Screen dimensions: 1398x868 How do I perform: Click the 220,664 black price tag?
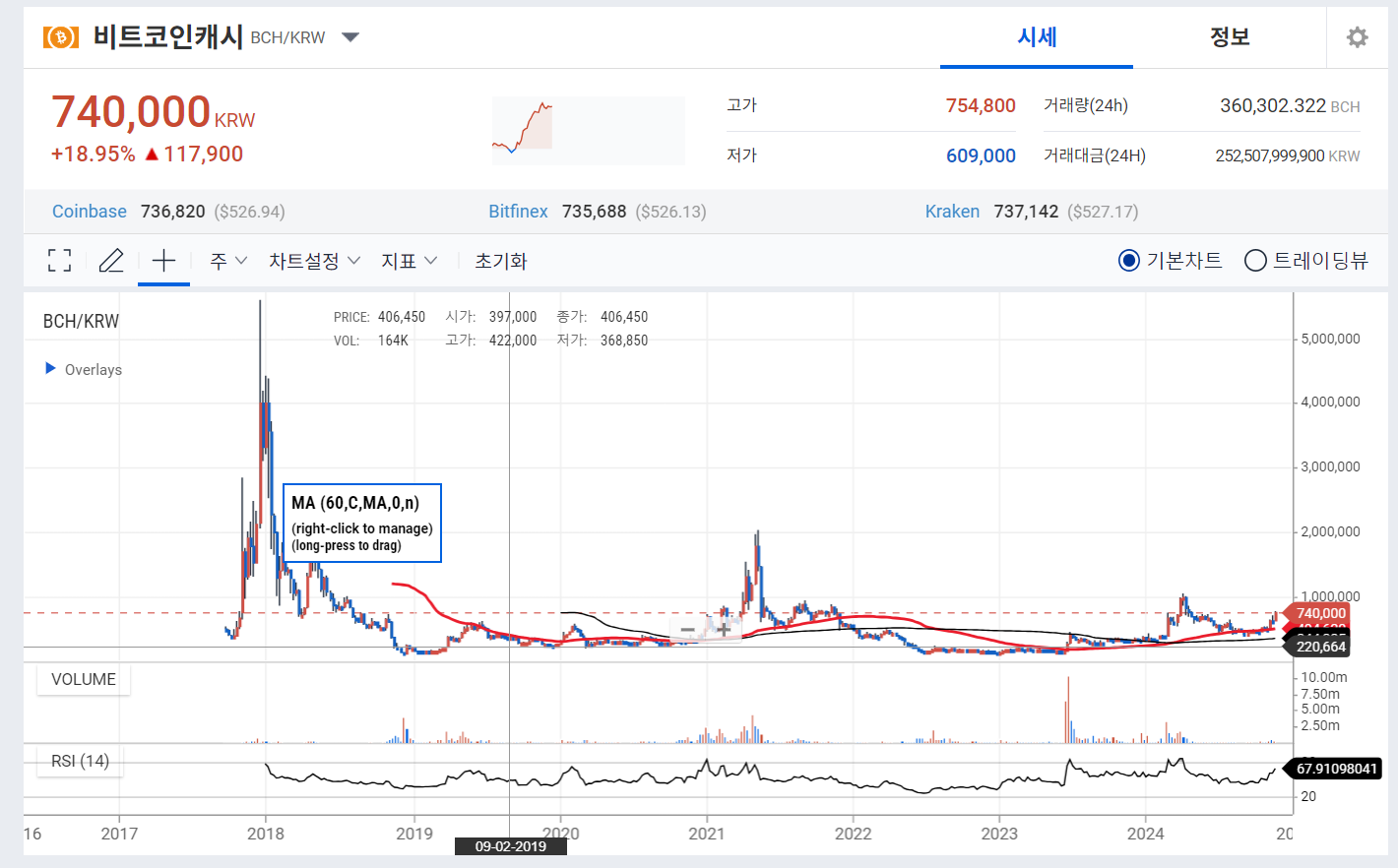coord(1319,647)
